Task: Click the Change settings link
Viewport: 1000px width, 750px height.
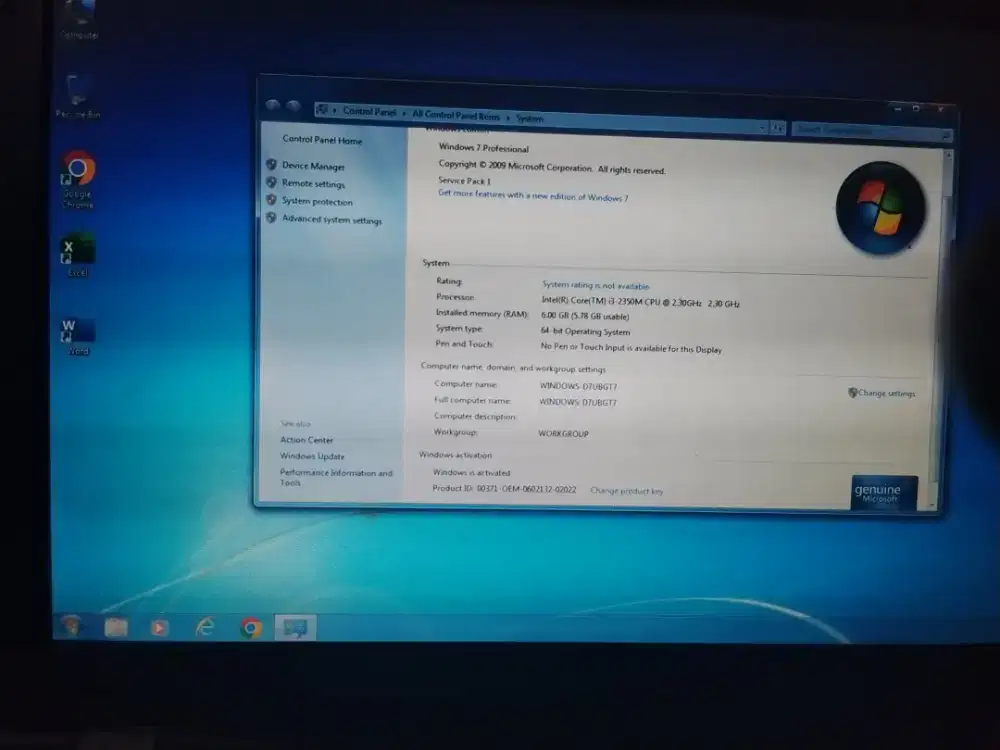Action: click(886, 393)
